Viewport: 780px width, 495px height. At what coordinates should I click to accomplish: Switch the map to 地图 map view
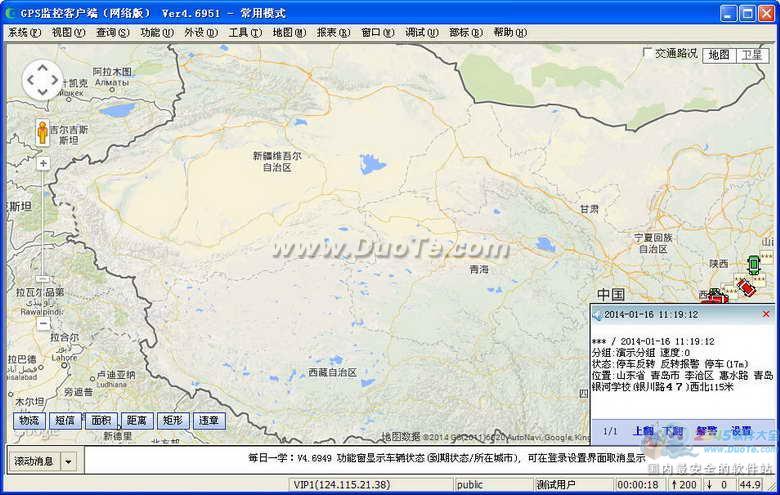click(x=719, y=55)
